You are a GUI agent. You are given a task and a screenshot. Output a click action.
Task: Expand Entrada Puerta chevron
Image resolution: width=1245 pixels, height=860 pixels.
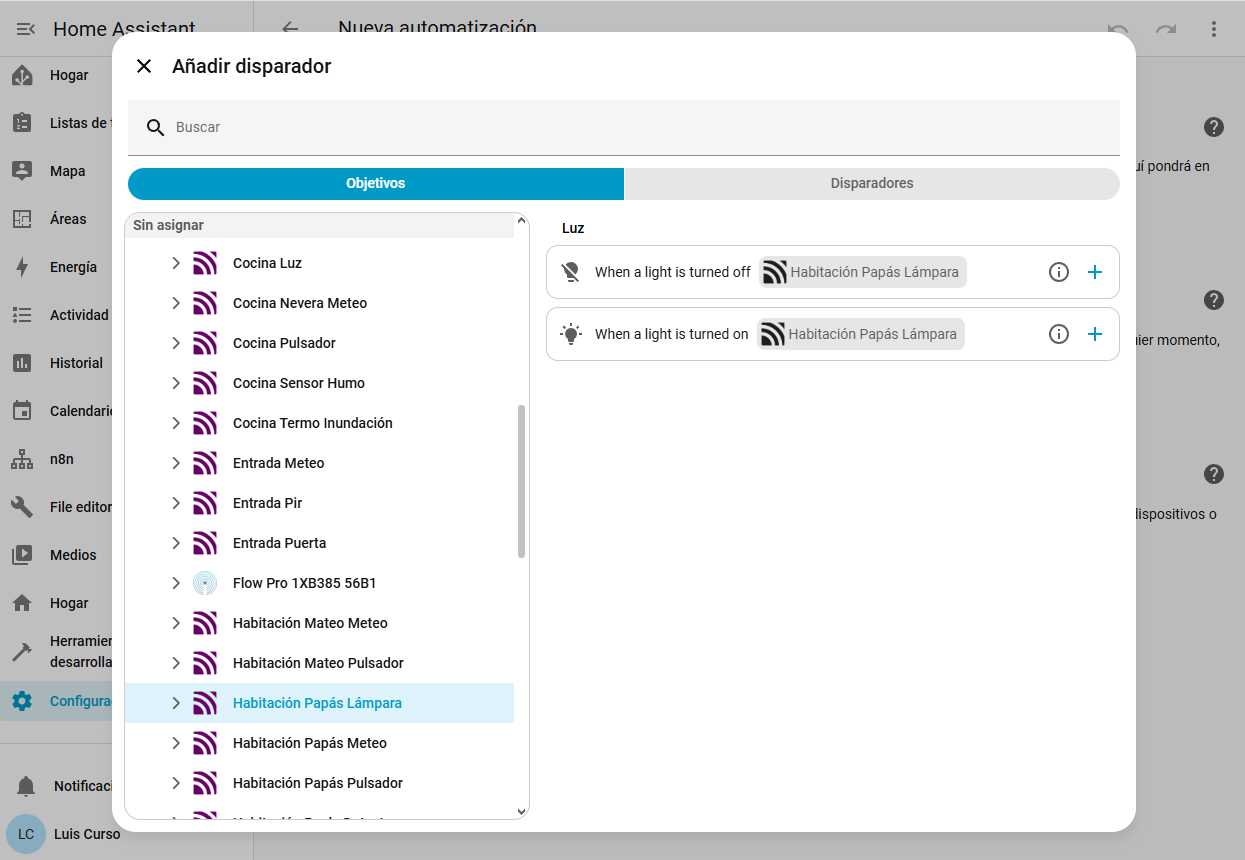click(x=176, y=543)
